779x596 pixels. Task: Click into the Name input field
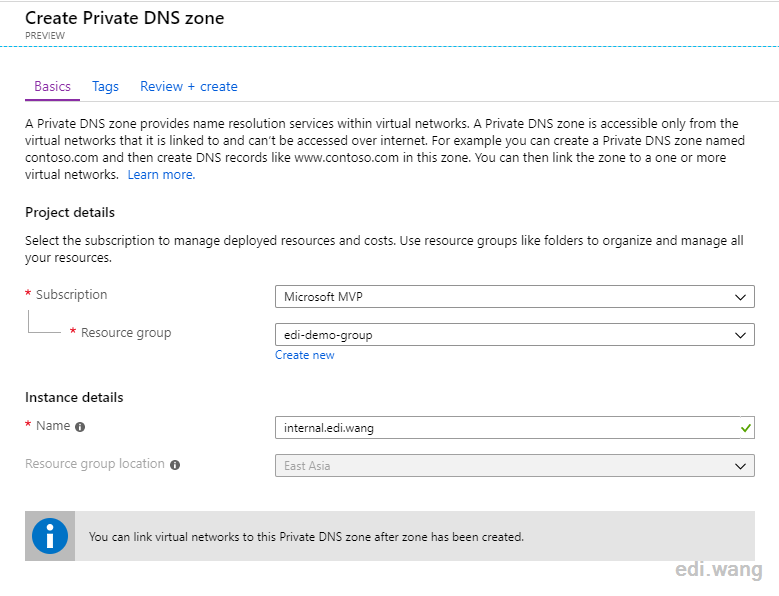point(515,428)
